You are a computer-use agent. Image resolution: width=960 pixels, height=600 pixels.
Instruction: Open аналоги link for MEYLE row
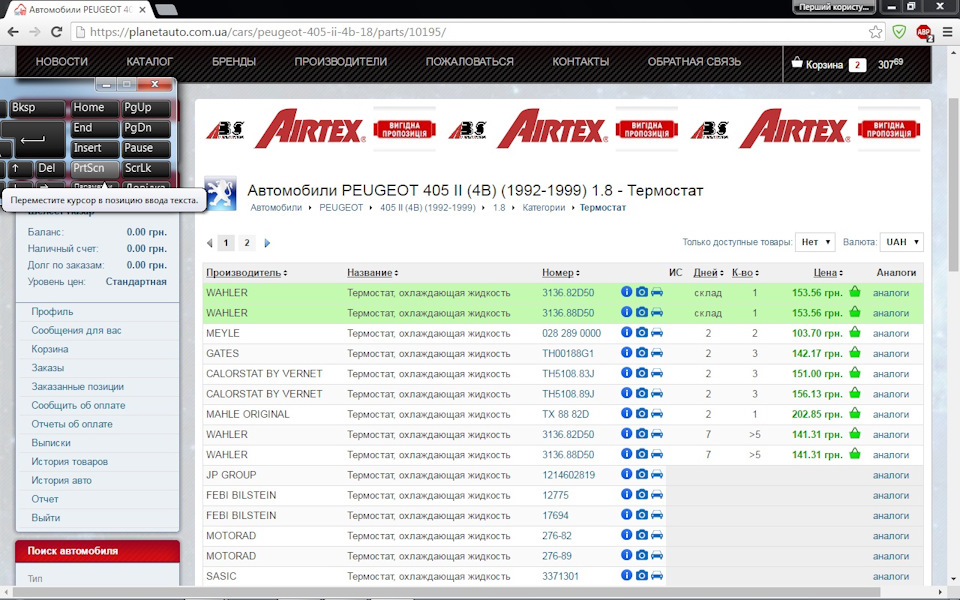click(x=891, y=333)
